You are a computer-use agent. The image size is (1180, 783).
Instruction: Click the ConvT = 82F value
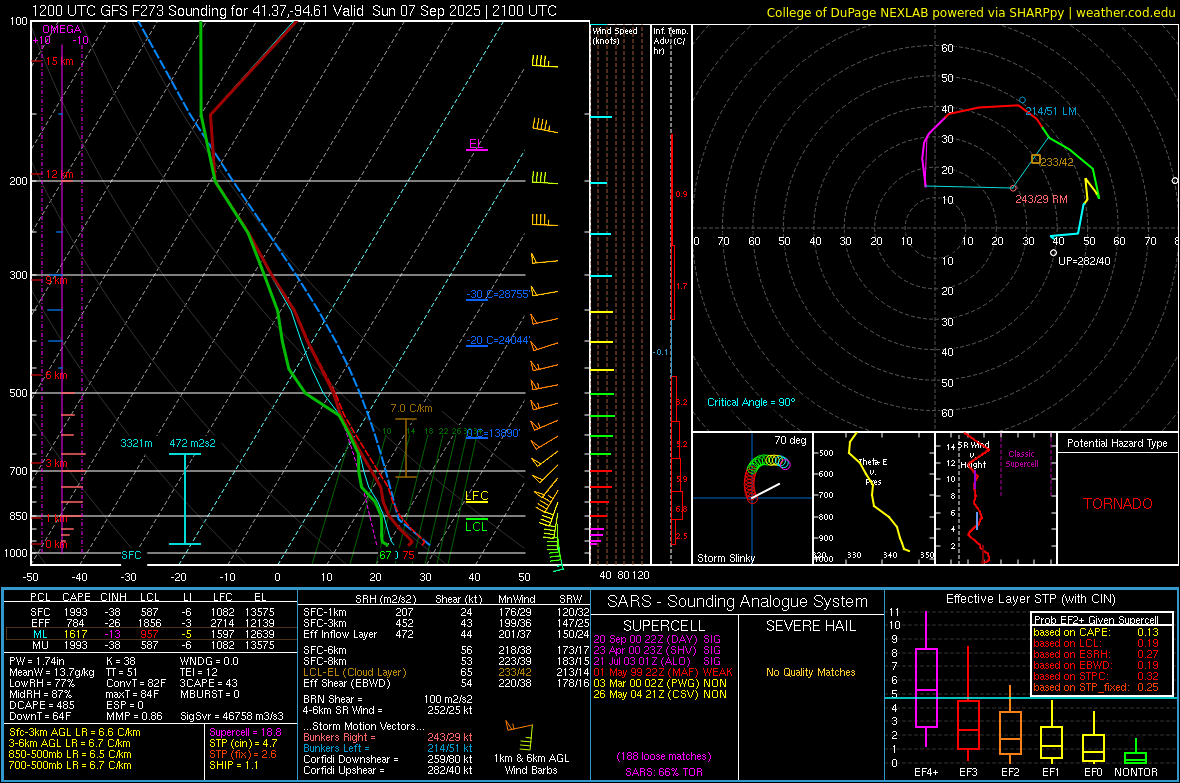(x=136, y=683)
